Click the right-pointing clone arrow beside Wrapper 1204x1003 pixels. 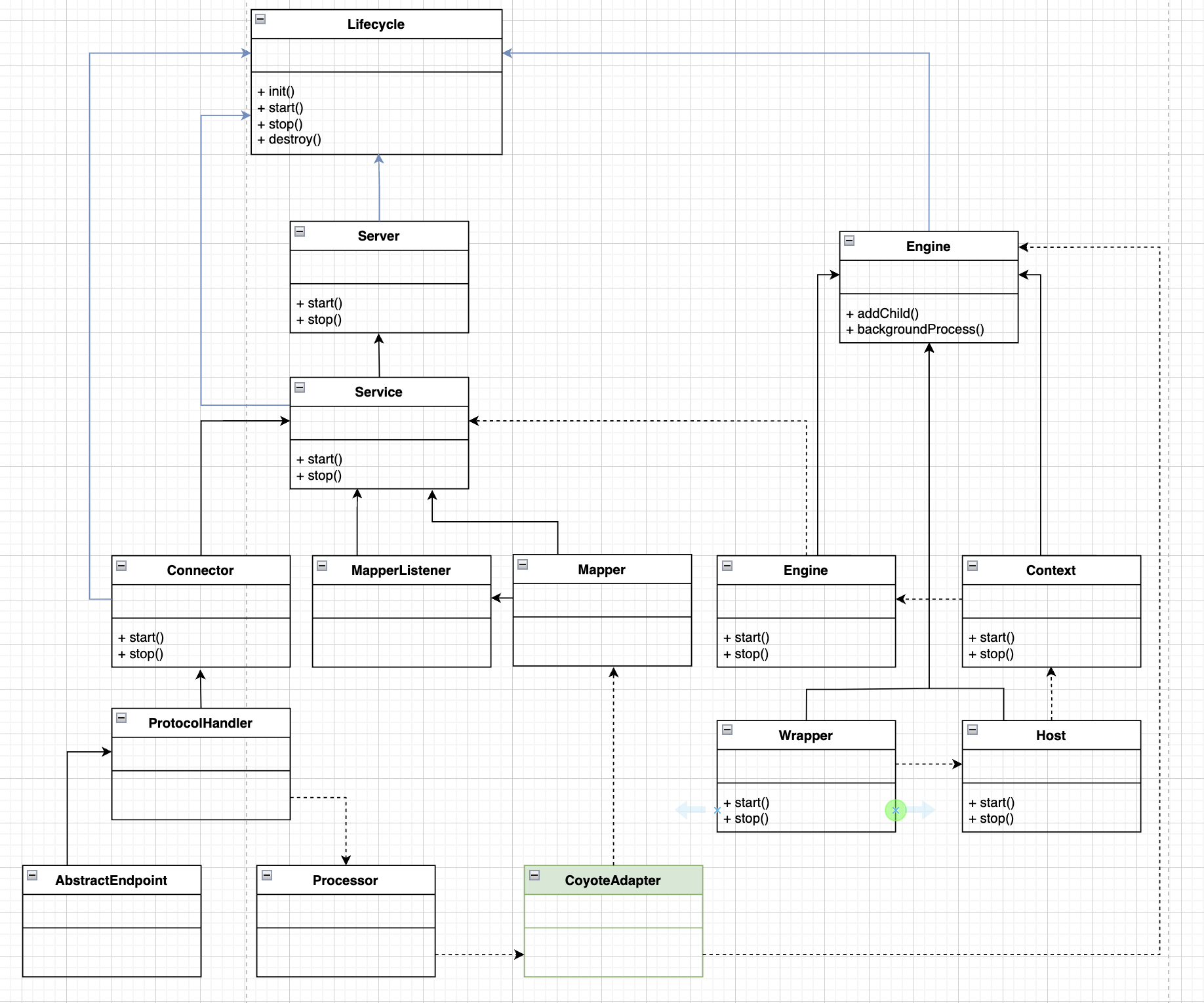(923, 810)
